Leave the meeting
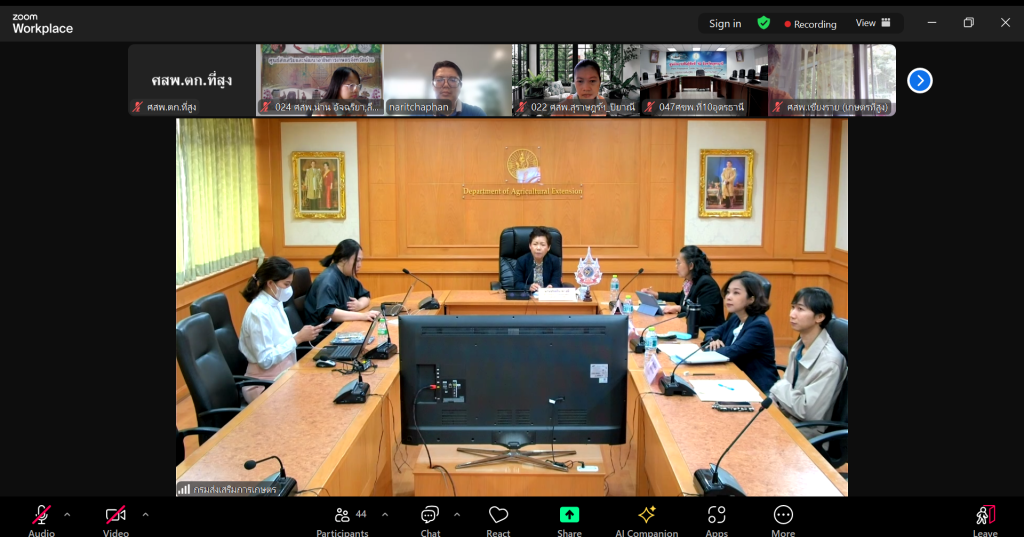This screenshot has height=537, width=1024. click(985, 516)
